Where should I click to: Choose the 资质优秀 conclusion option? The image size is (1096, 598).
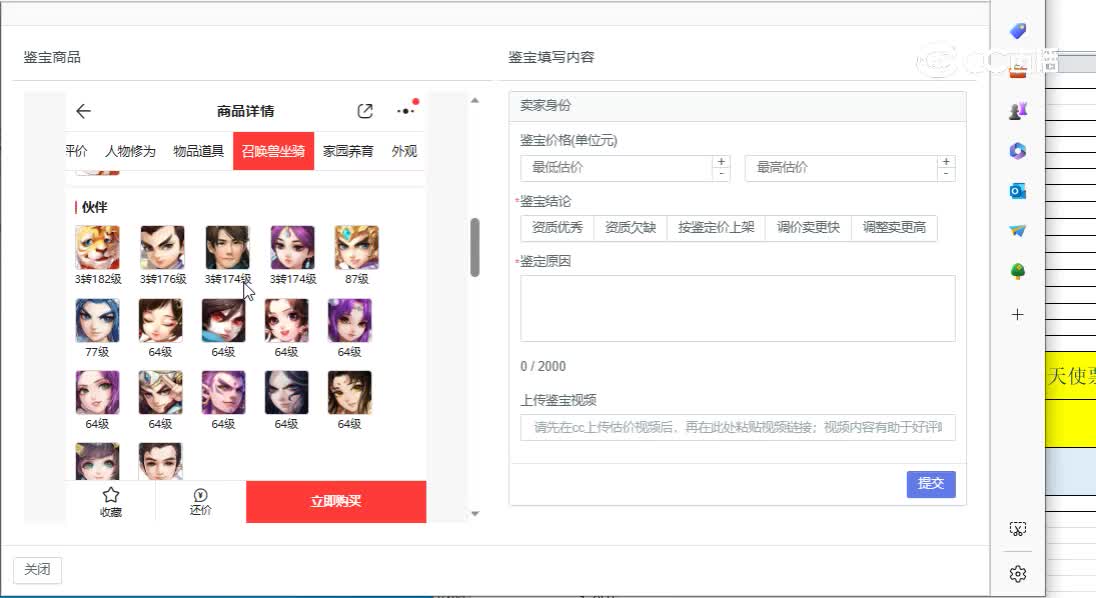point(557,228)
